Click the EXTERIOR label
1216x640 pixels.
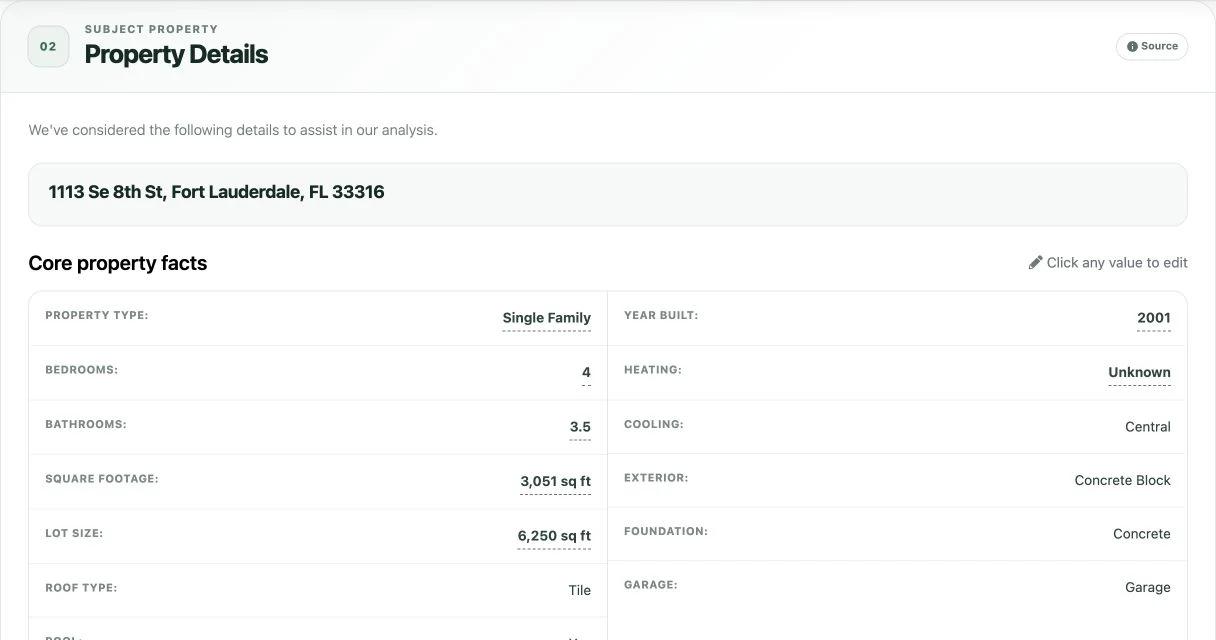click(656, 478)
